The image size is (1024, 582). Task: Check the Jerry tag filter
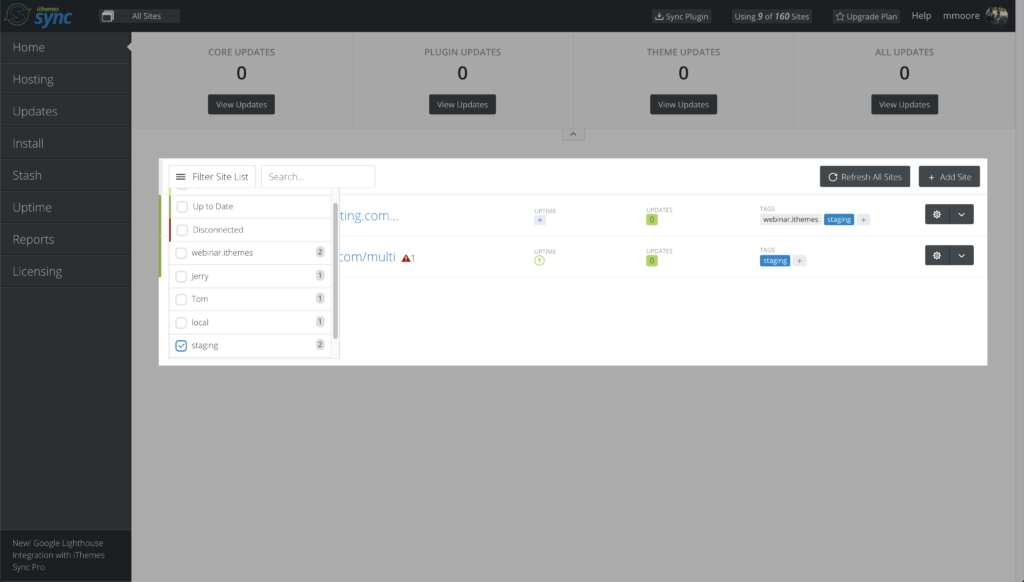[181, 276]
